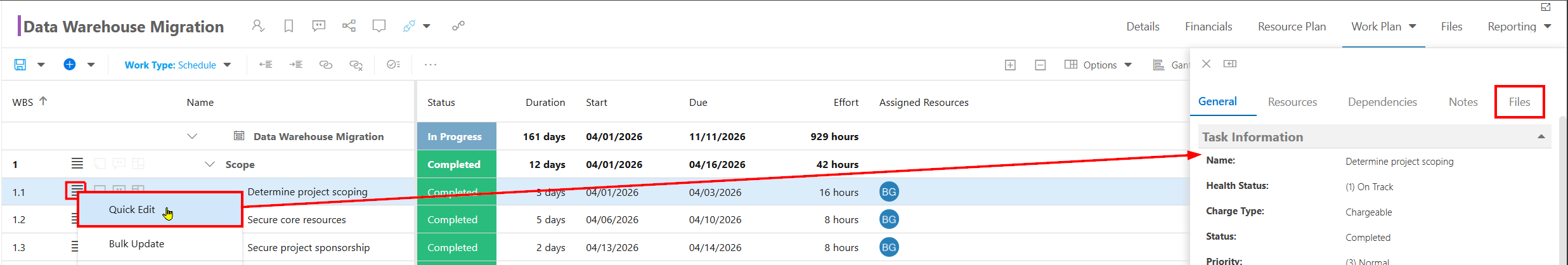Screen dimensions: 1568x265
Task: Open the save options dropdown arrow
Action: coord(41,65)
